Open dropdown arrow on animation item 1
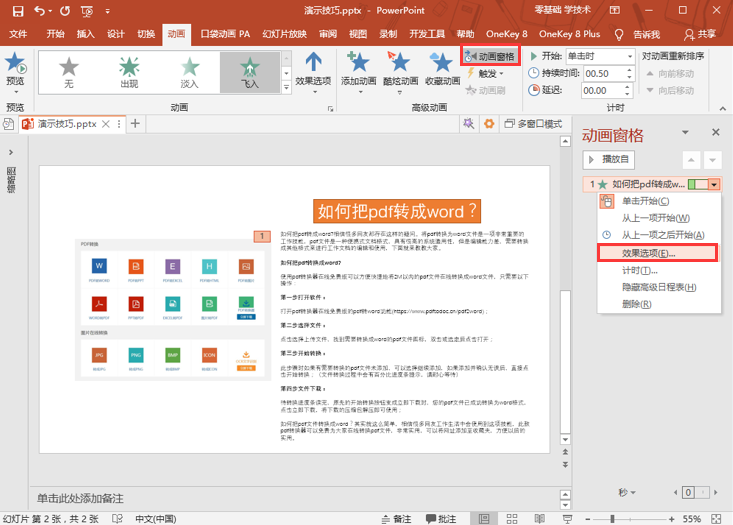Image resolution: width=733 pixels, height=525 pixels. tap(714, 185)
